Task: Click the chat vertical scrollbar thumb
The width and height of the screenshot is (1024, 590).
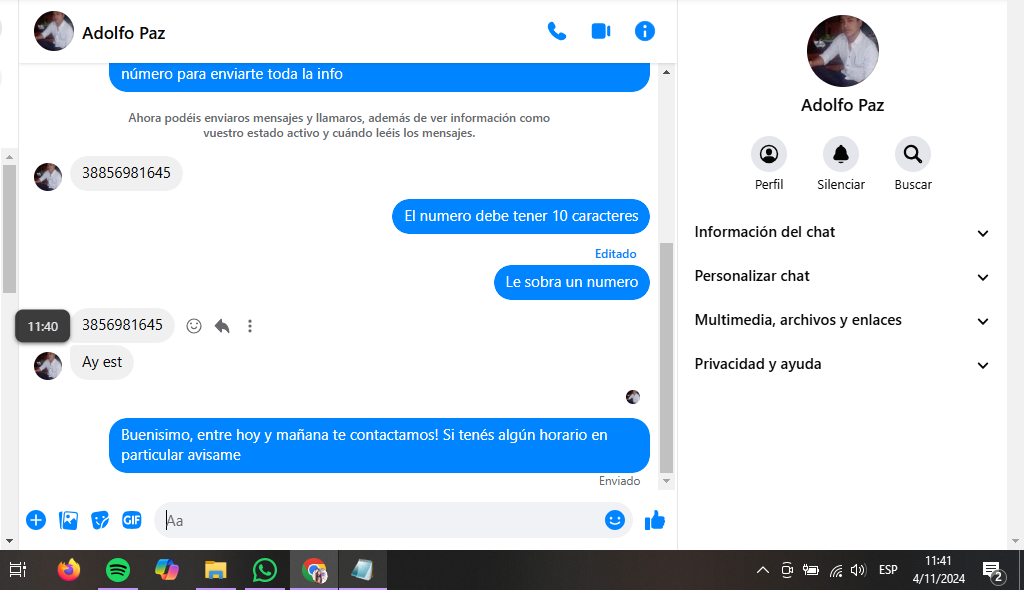Action: (666, 357)
